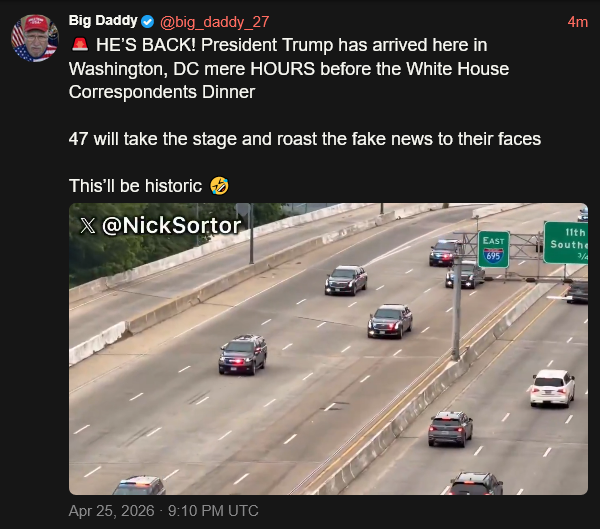Click the rolling laughing emoji
The width and height of the screenshot is (600, 529).
[x=220, y=186]
